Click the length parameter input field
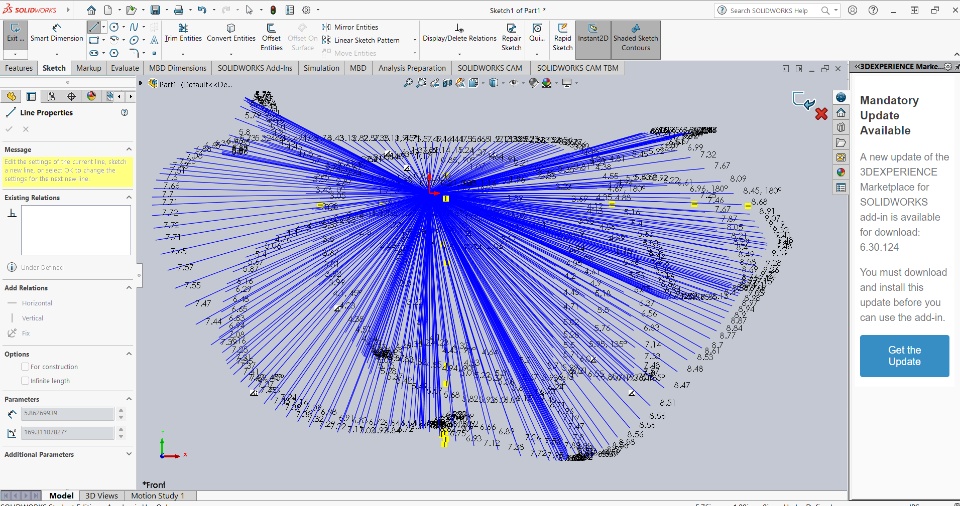The image size is (960, 506). (x=67, y=413)
